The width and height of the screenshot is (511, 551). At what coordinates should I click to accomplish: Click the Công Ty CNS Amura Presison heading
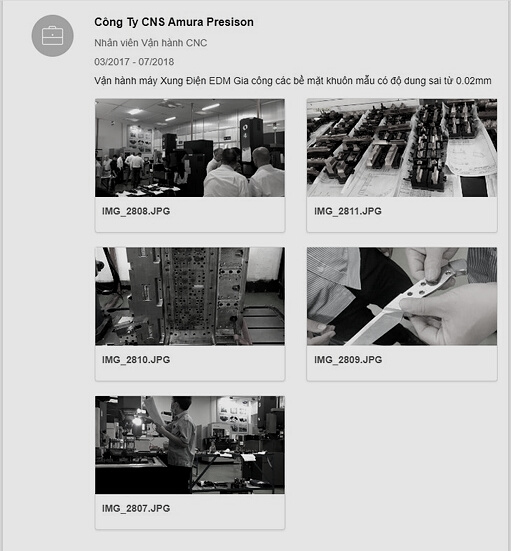174,22
